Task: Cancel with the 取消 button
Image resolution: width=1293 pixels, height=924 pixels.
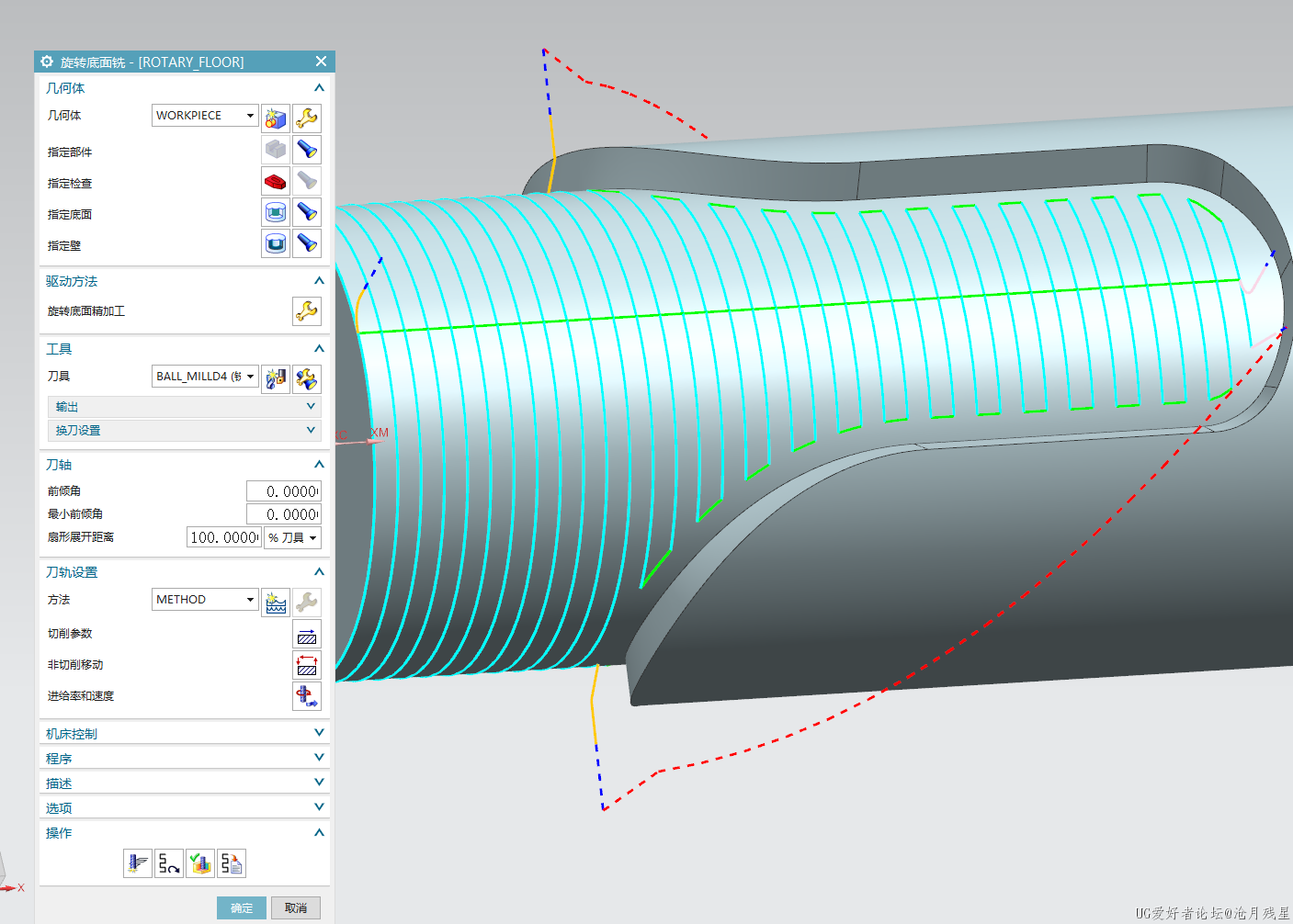Action: click(296, 907)
